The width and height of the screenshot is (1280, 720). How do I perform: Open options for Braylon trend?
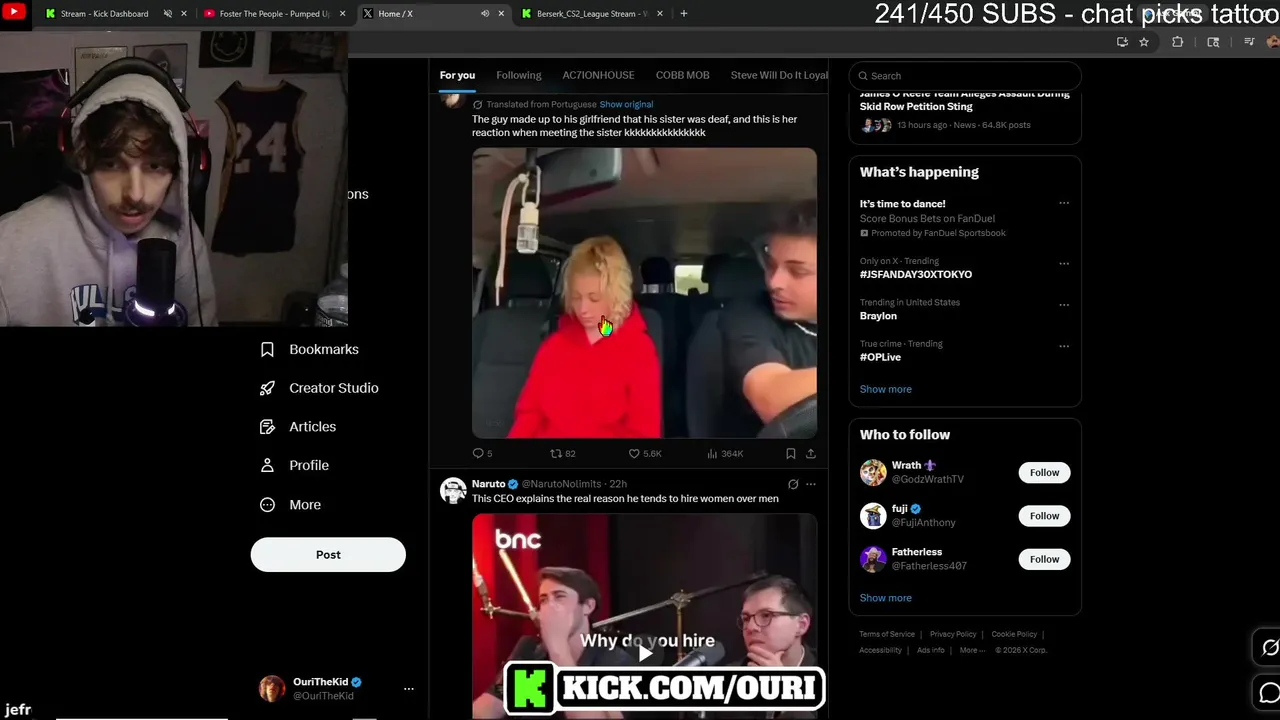point(1064,304)
